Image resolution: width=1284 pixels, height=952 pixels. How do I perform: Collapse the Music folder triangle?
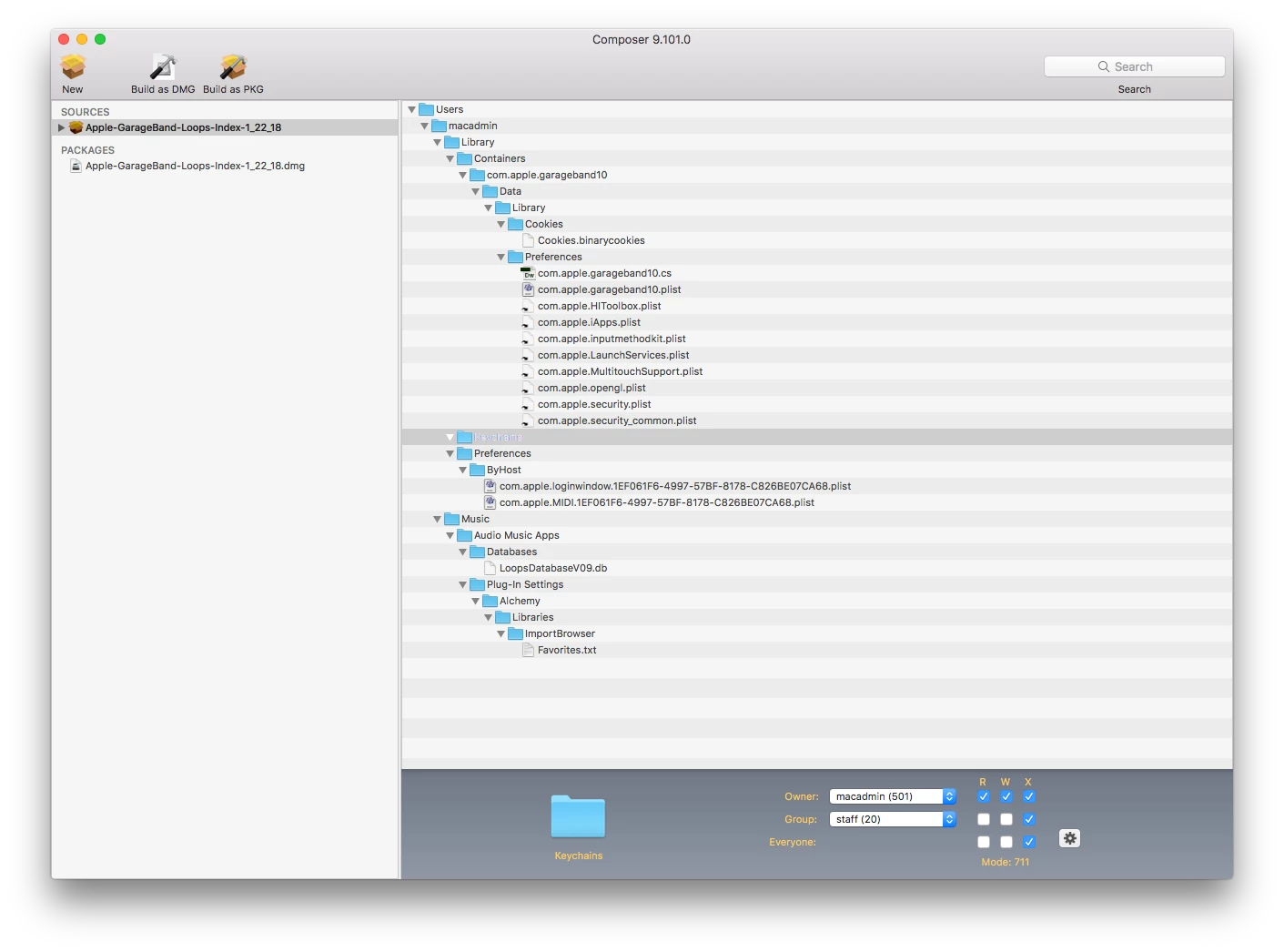(437, 519)
